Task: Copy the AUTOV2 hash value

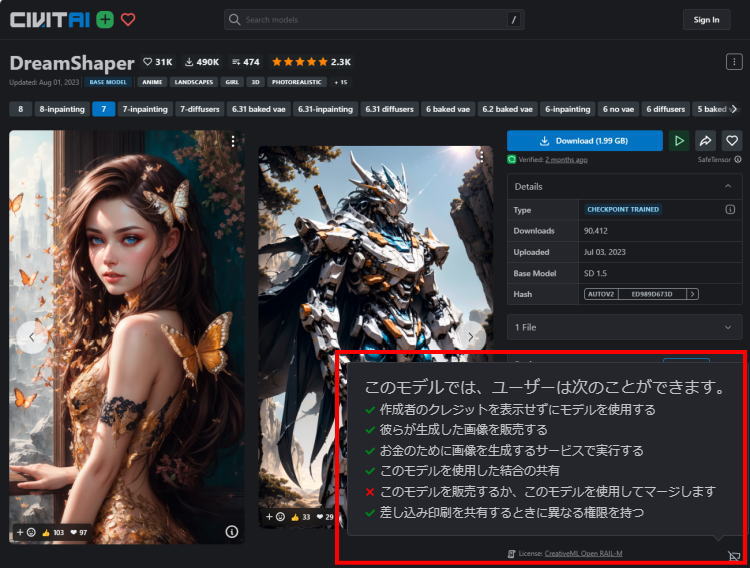Action: click(652, 294)
